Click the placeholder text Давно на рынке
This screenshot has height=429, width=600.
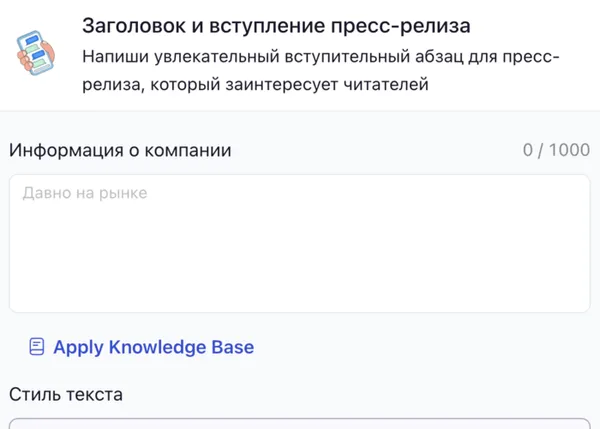(x=85, y=193)
